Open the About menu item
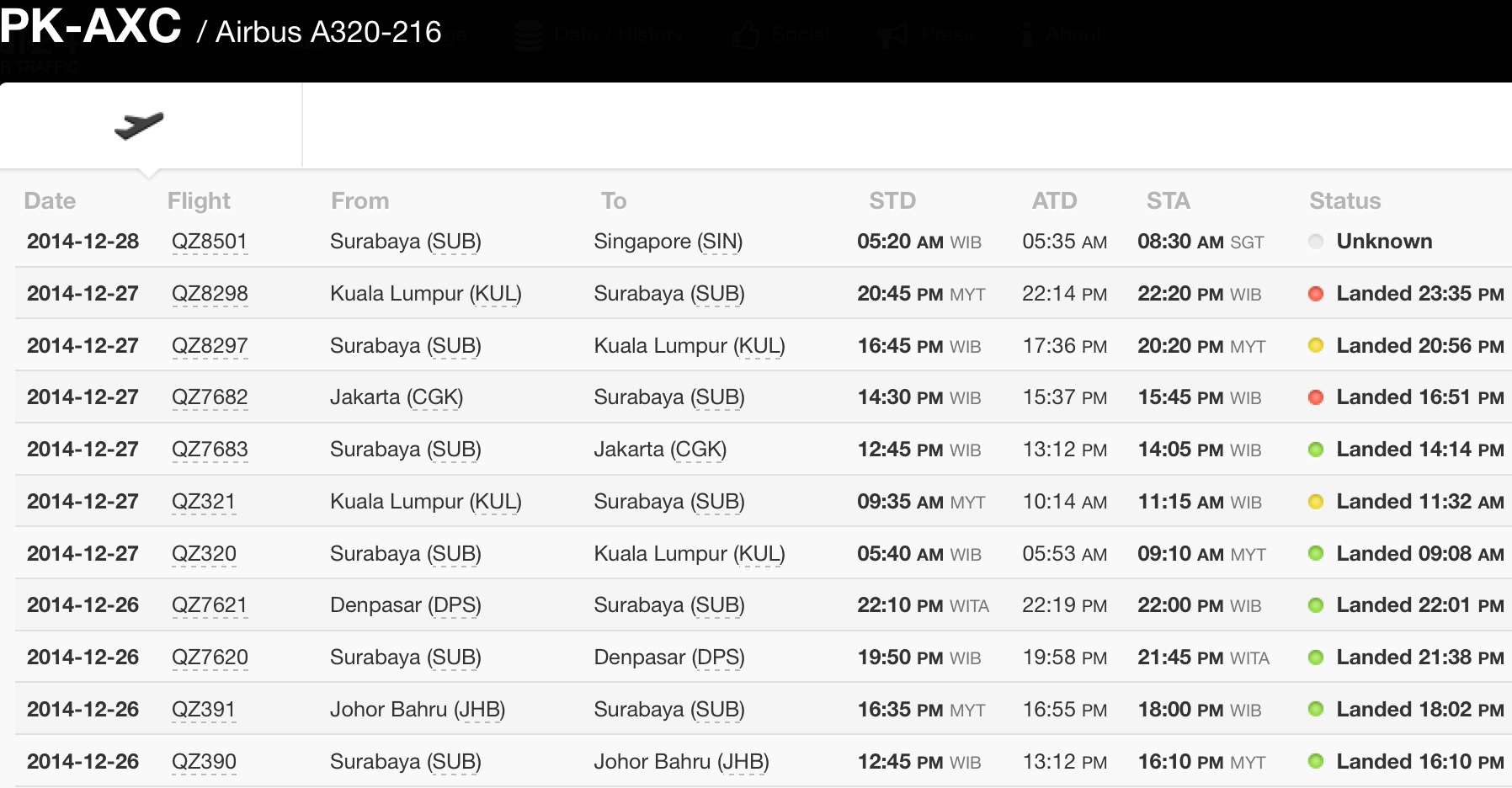The width and height of the screenshot is (1512, 788). 1073,35
